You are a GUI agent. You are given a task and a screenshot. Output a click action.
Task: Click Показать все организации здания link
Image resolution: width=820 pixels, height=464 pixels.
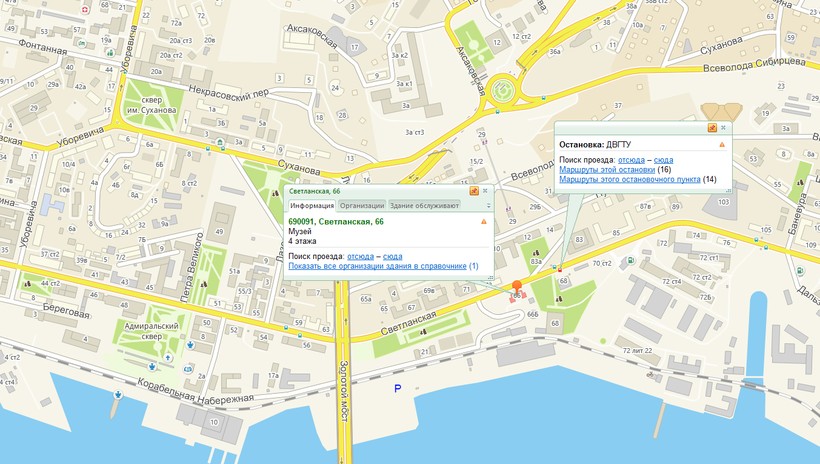point(377,266)
